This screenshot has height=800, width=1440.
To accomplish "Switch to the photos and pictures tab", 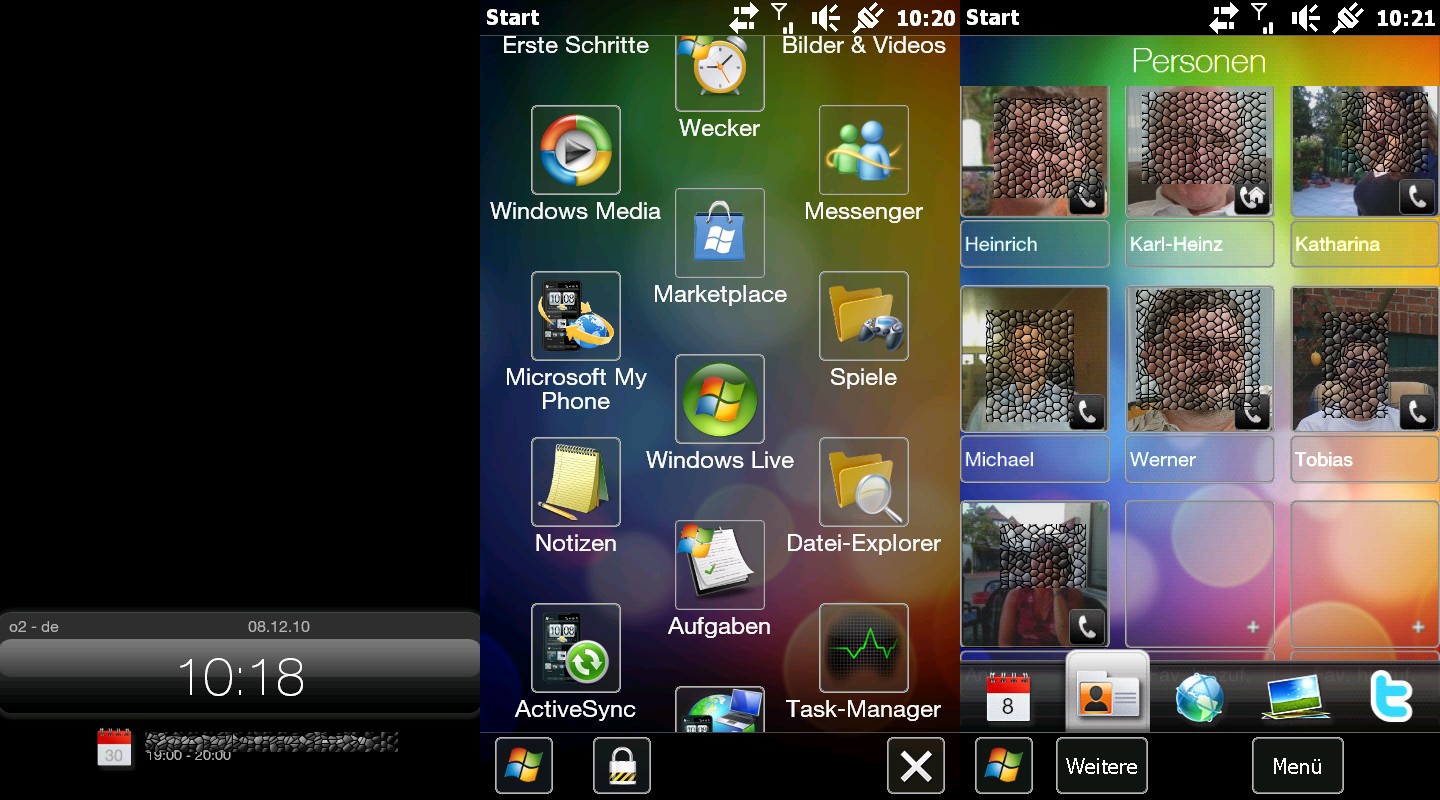I will pyautogui.click(x=1296, y=697).
